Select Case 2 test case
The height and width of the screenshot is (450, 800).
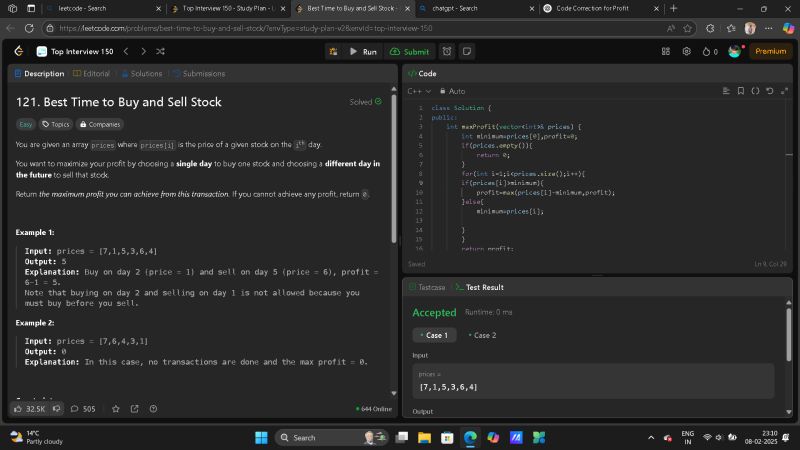[482, 335]
